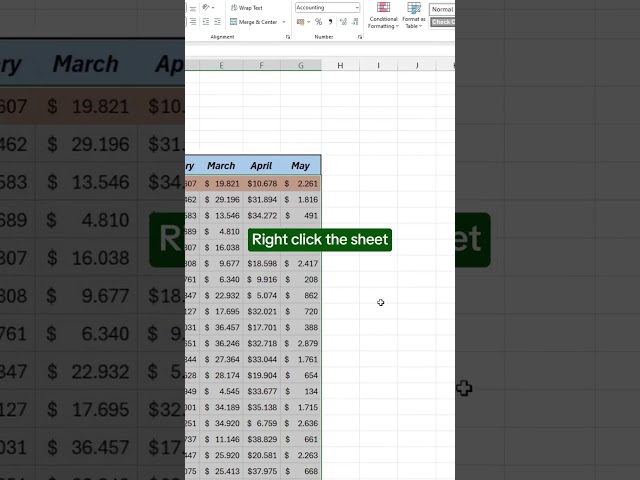Select the cell showing 36.457
Screen dimensions: 640x480
tap(221, 327)
